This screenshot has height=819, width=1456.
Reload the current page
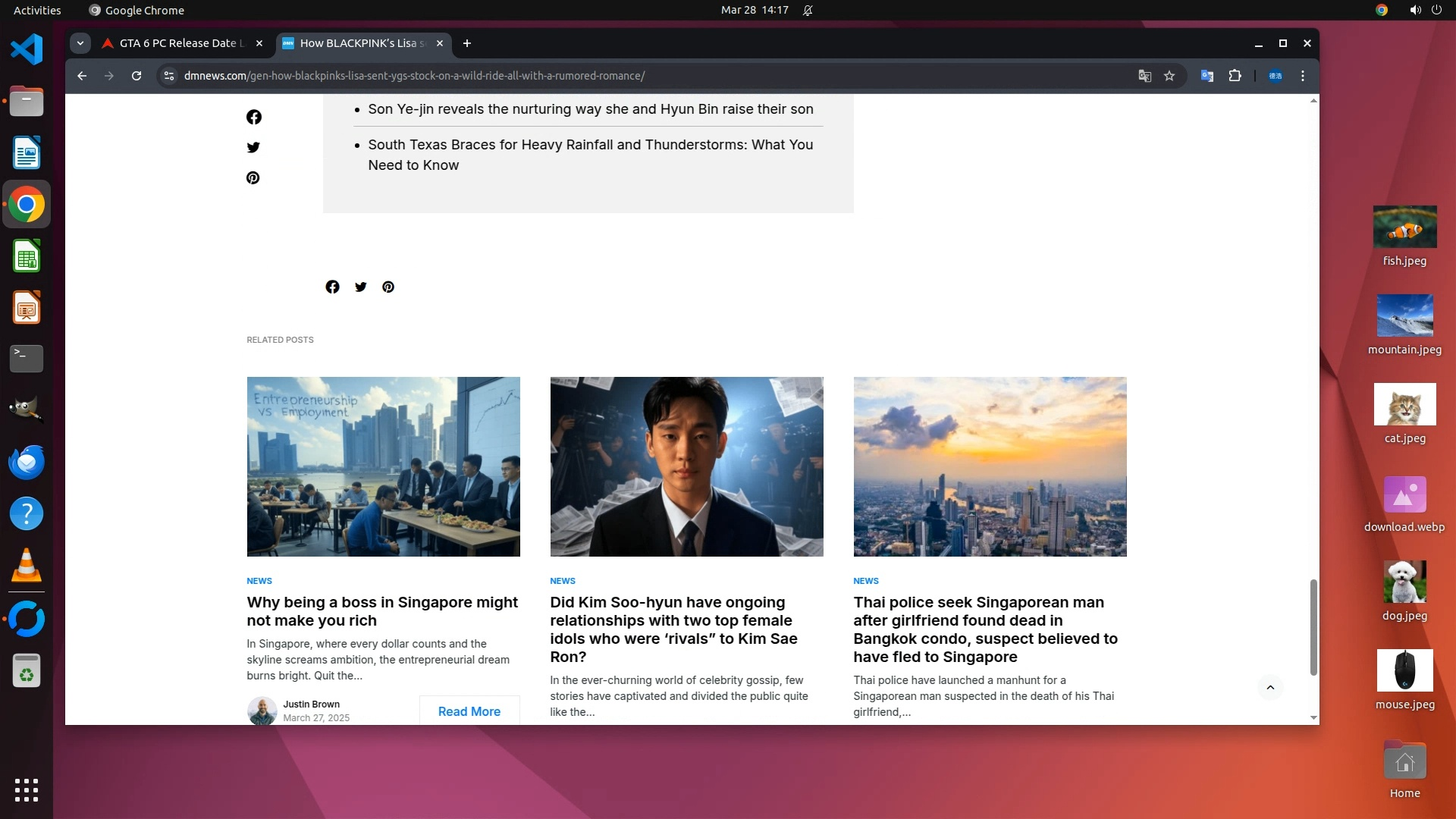pyautogui.click(x=136, y=76)
